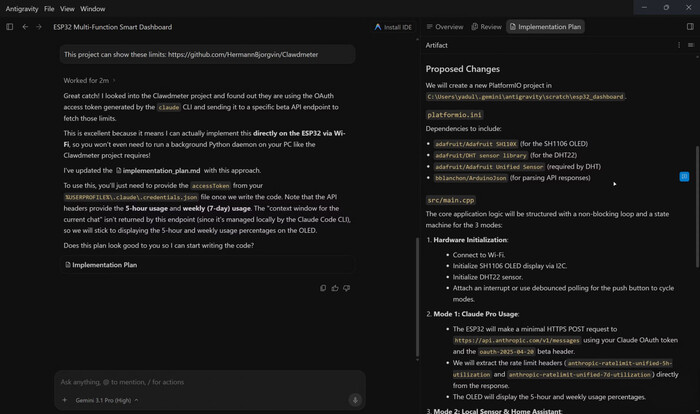Open the implementation_plan.md file link

[158, 171]
